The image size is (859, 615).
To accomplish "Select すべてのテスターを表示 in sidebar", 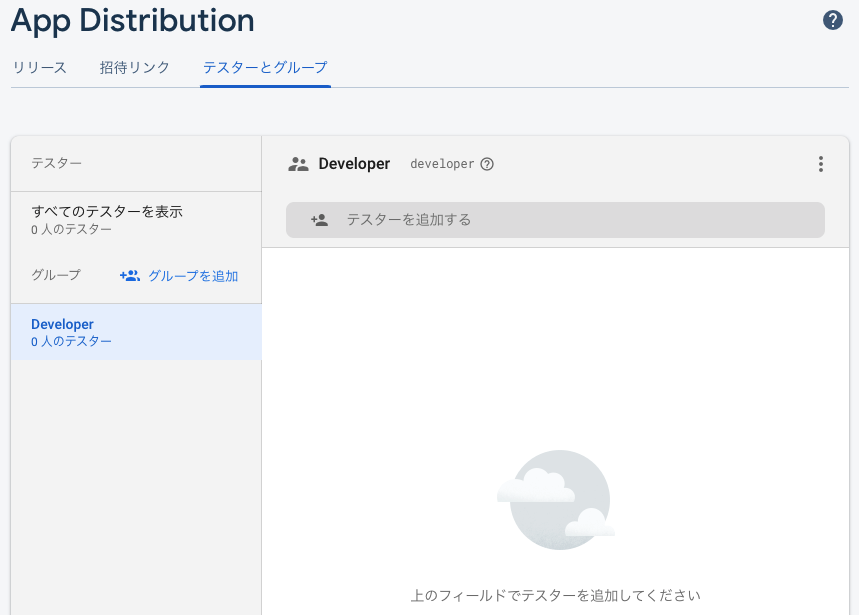I will (136, 220).
